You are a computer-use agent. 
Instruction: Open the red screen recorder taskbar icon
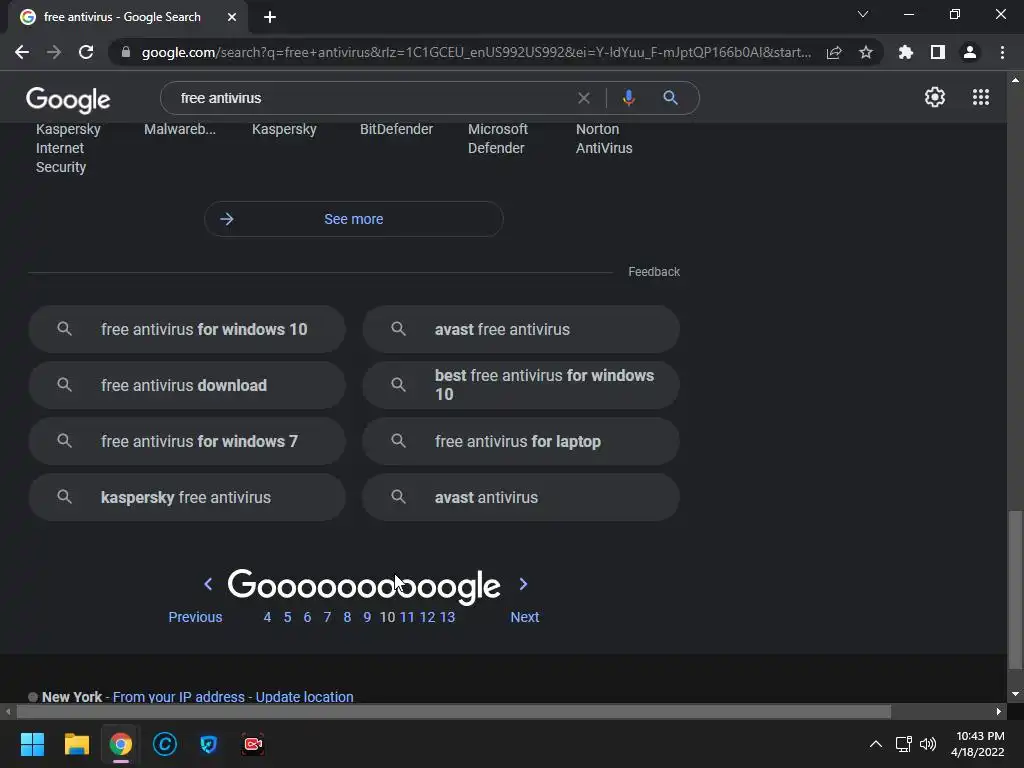253,744
